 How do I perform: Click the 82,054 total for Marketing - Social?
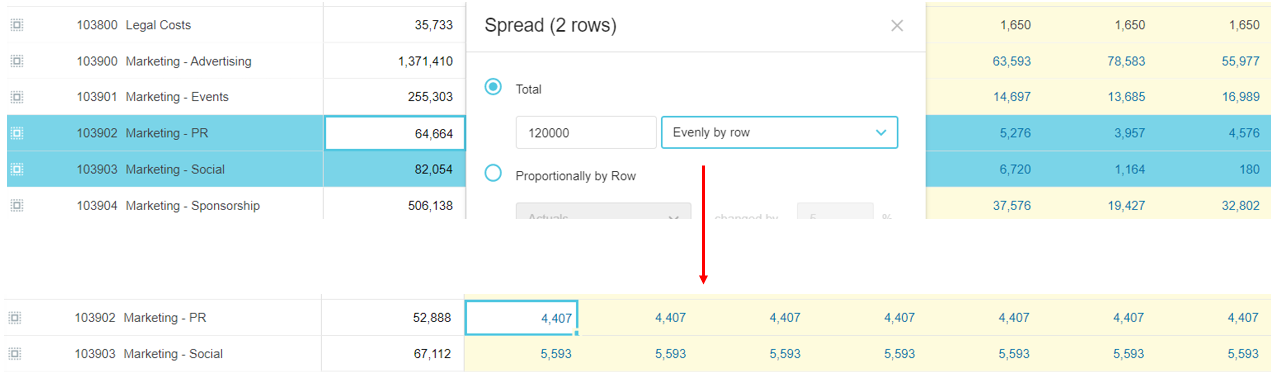(433, 169)
